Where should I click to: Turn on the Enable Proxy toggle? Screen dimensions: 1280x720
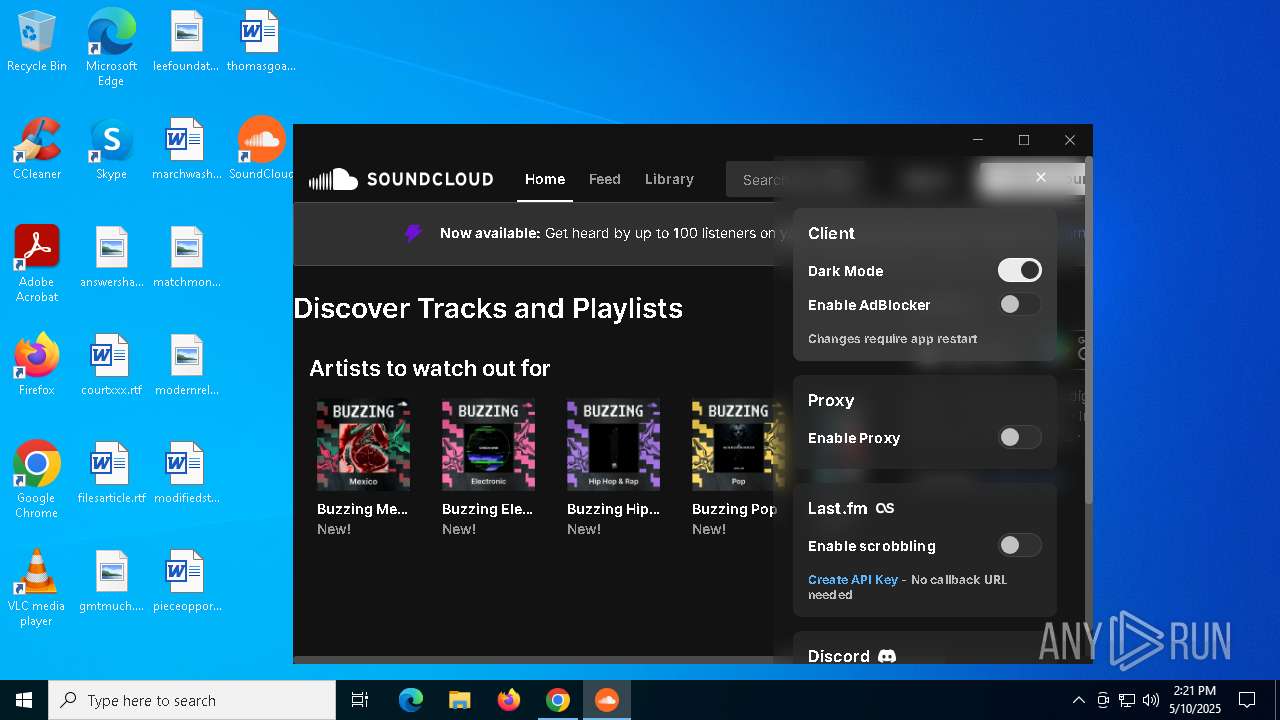coord(1020,437)
